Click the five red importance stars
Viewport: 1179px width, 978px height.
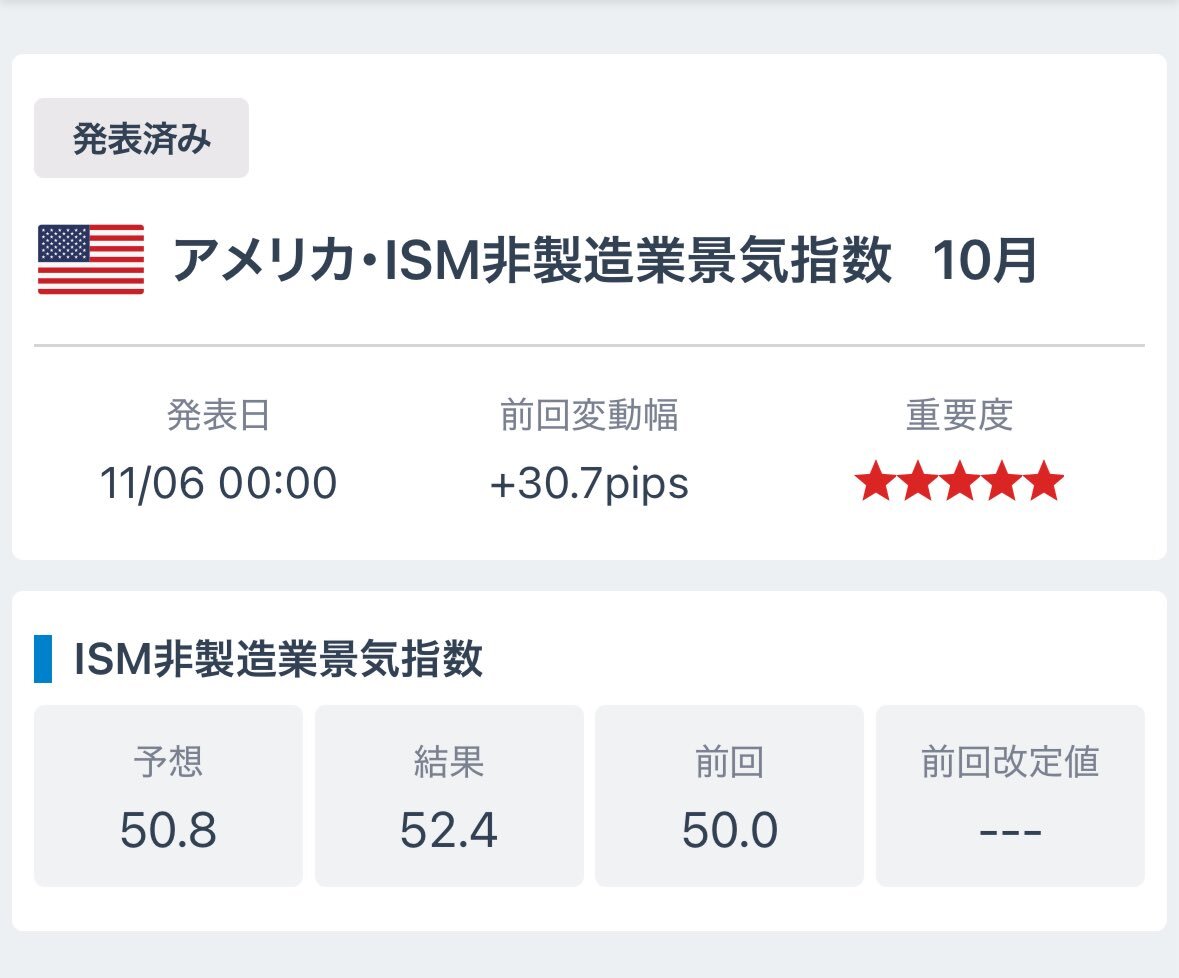(959, 483)
